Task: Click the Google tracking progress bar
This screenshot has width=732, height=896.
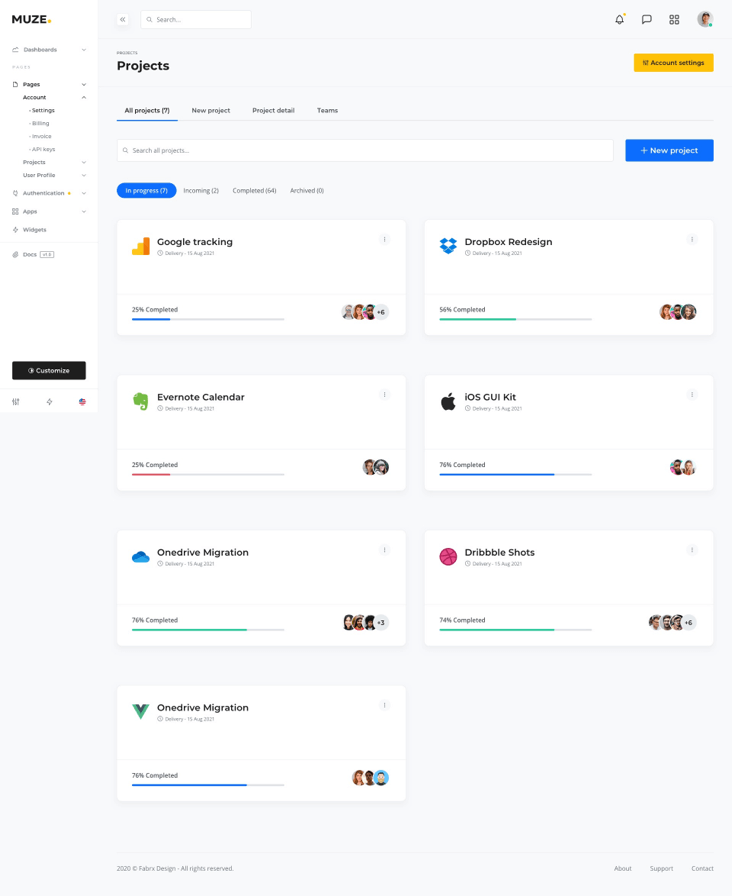Action: point(208,319)
